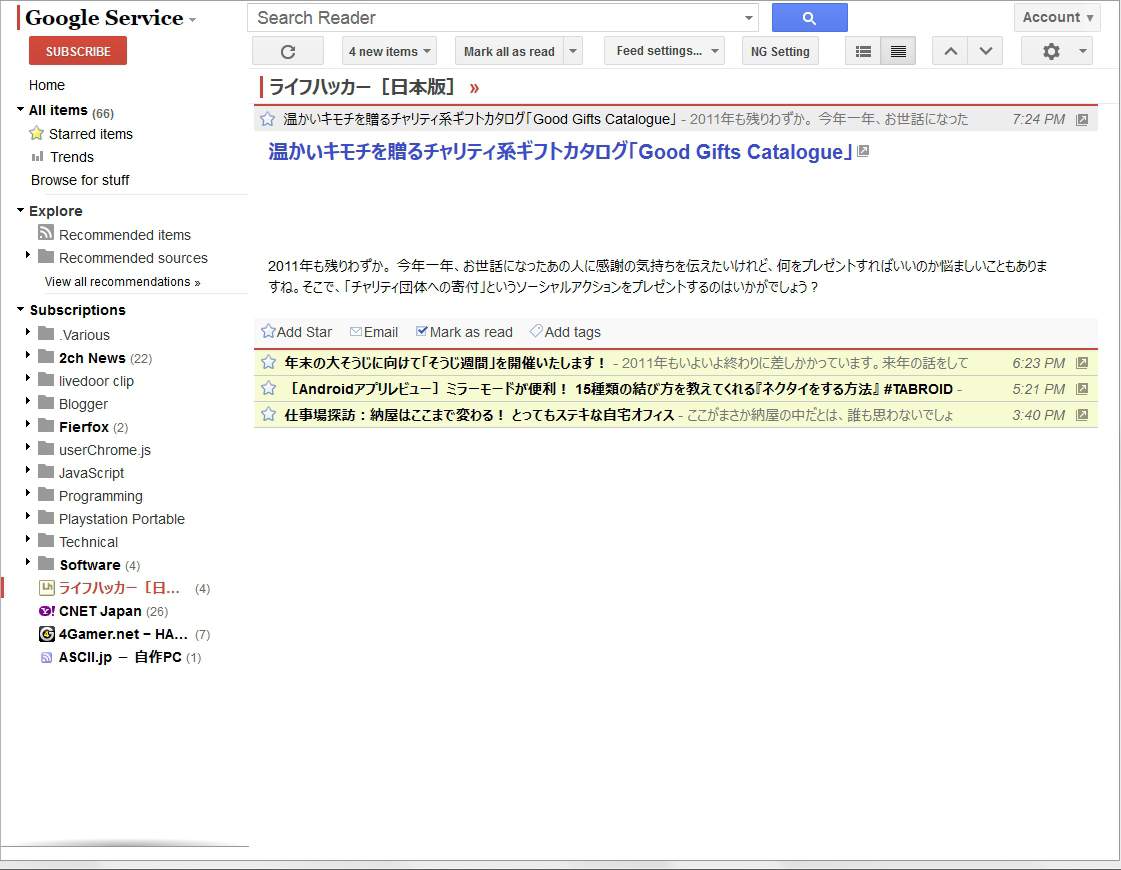Viewport: 1121px width, 870px height.
Task: Switch to expanded view icon
Action: (898, 51)
